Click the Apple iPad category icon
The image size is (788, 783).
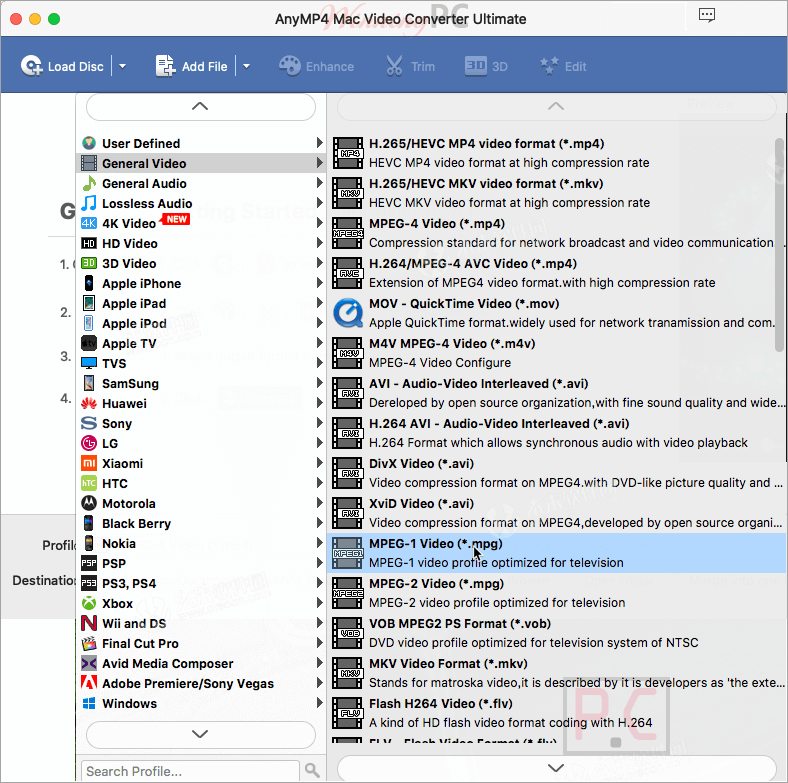coord(89,303)
